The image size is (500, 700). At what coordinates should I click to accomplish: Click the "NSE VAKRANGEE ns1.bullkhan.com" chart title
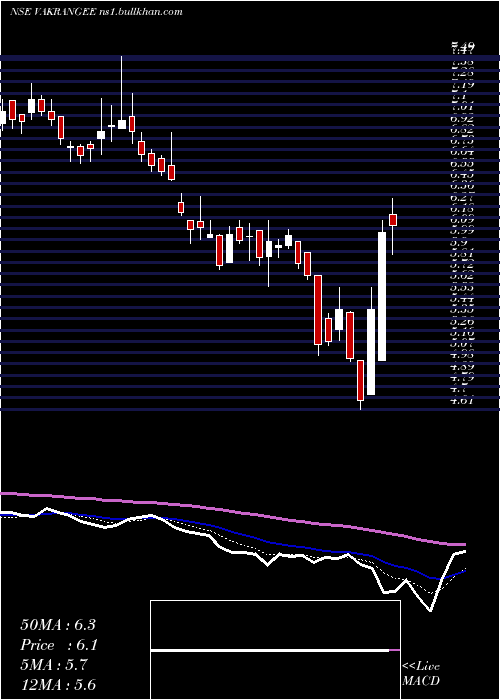96,12
